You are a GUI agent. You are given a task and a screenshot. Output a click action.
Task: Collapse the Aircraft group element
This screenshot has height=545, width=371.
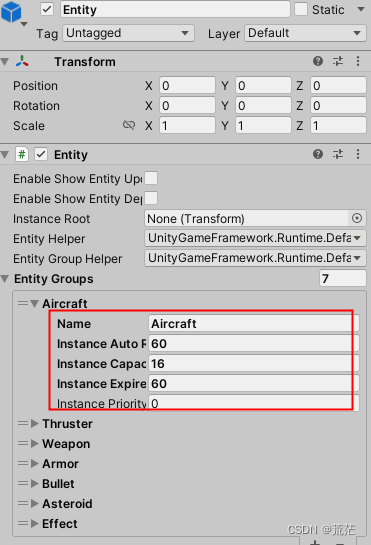(34, 304)
